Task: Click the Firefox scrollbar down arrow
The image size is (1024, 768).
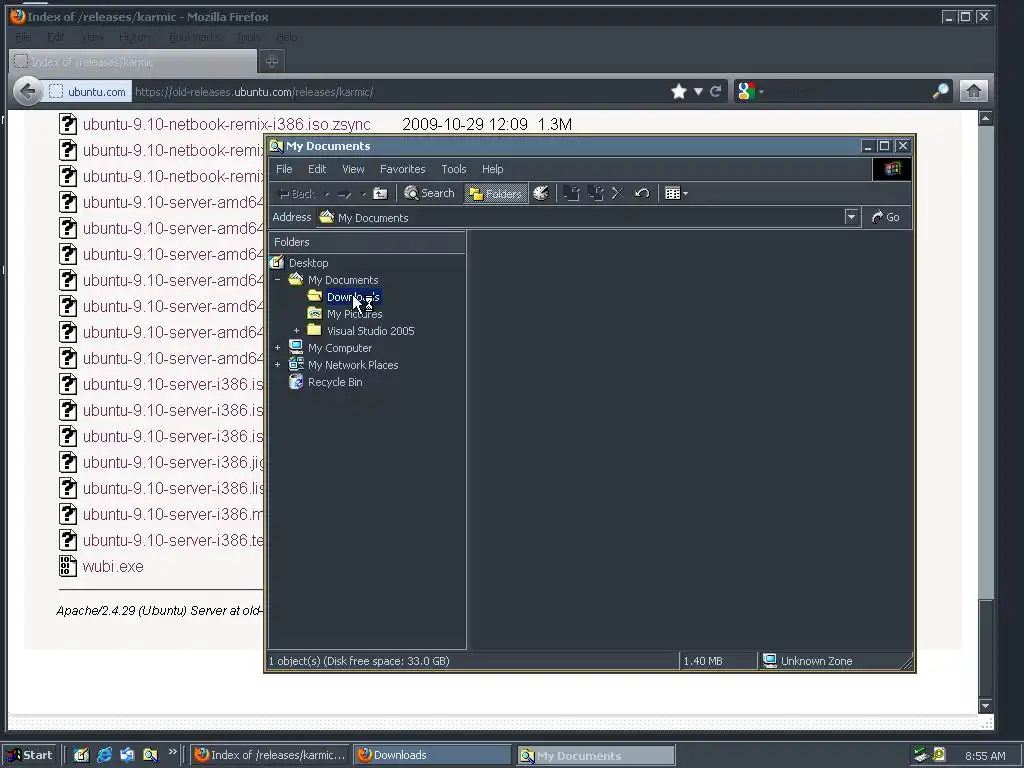Action: click(985, 706)
